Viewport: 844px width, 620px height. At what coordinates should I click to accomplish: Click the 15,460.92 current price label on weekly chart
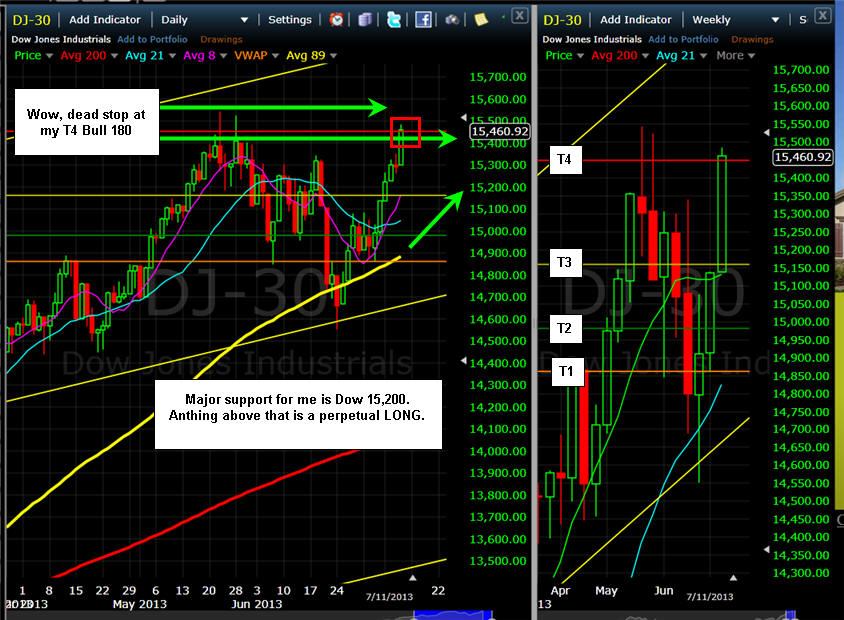[x=803, y=157]
